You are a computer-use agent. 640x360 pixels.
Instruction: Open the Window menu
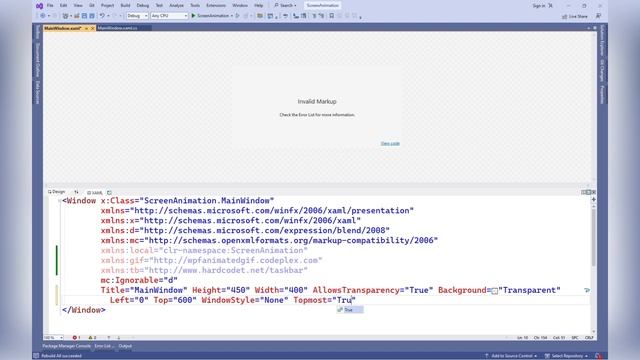[x=240, y=5]
